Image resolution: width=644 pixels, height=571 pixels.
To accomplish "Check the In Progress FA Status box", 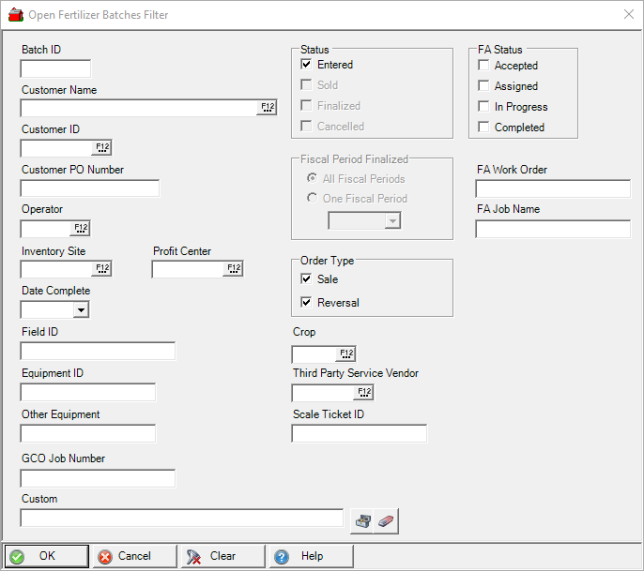I will click(x=484, y=107).
